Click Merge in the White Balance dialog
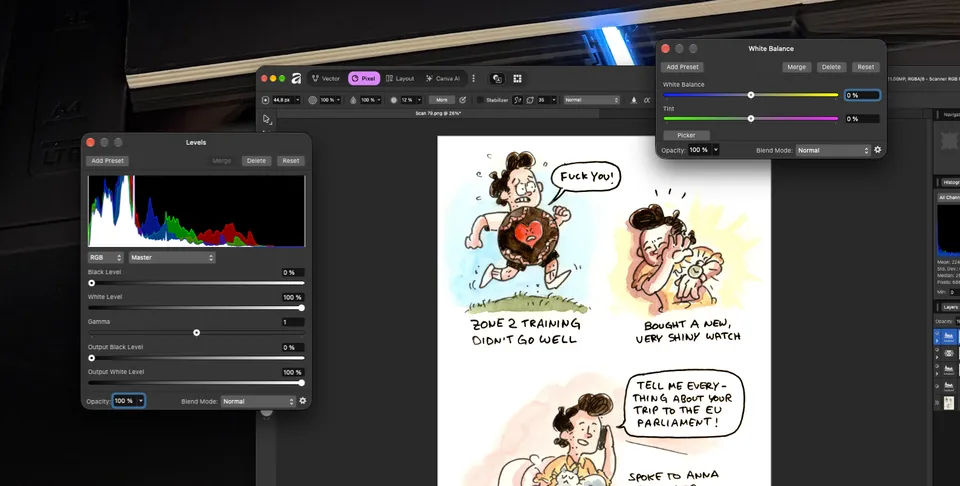 click(797, 67)
